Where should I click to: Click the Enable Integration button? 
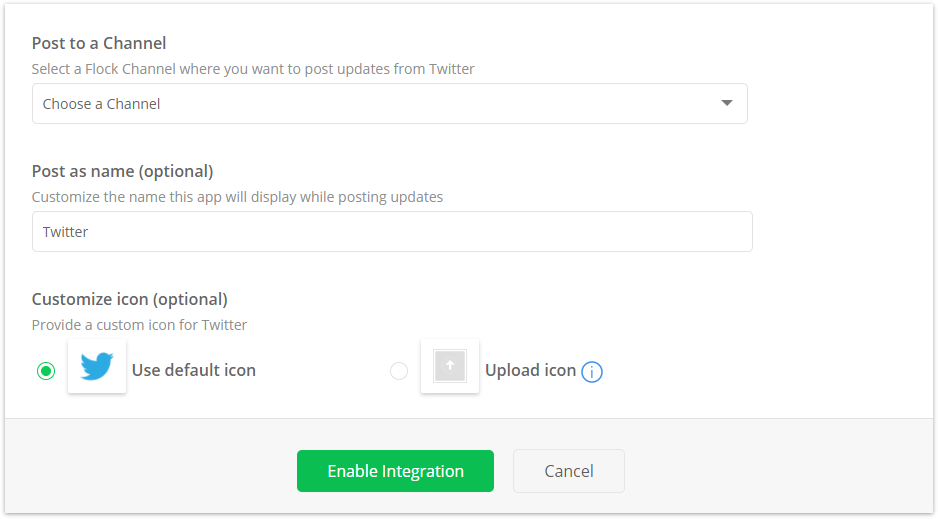point(395,471)
